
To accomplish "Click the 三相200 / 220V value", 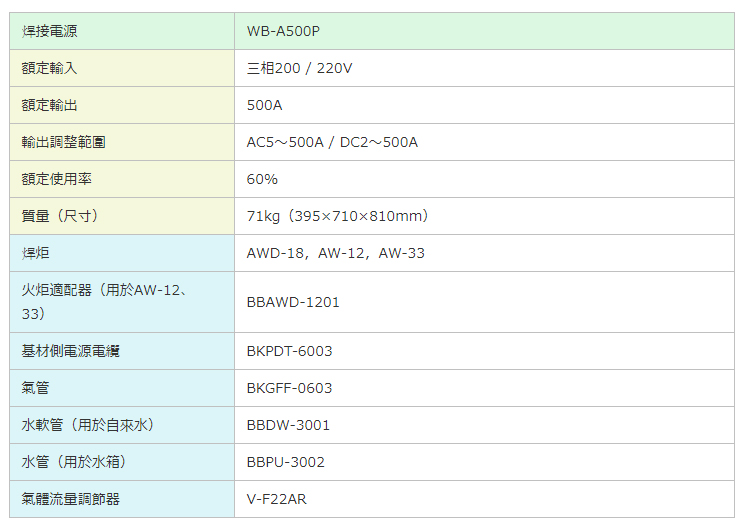I will [x=299, y=68].
